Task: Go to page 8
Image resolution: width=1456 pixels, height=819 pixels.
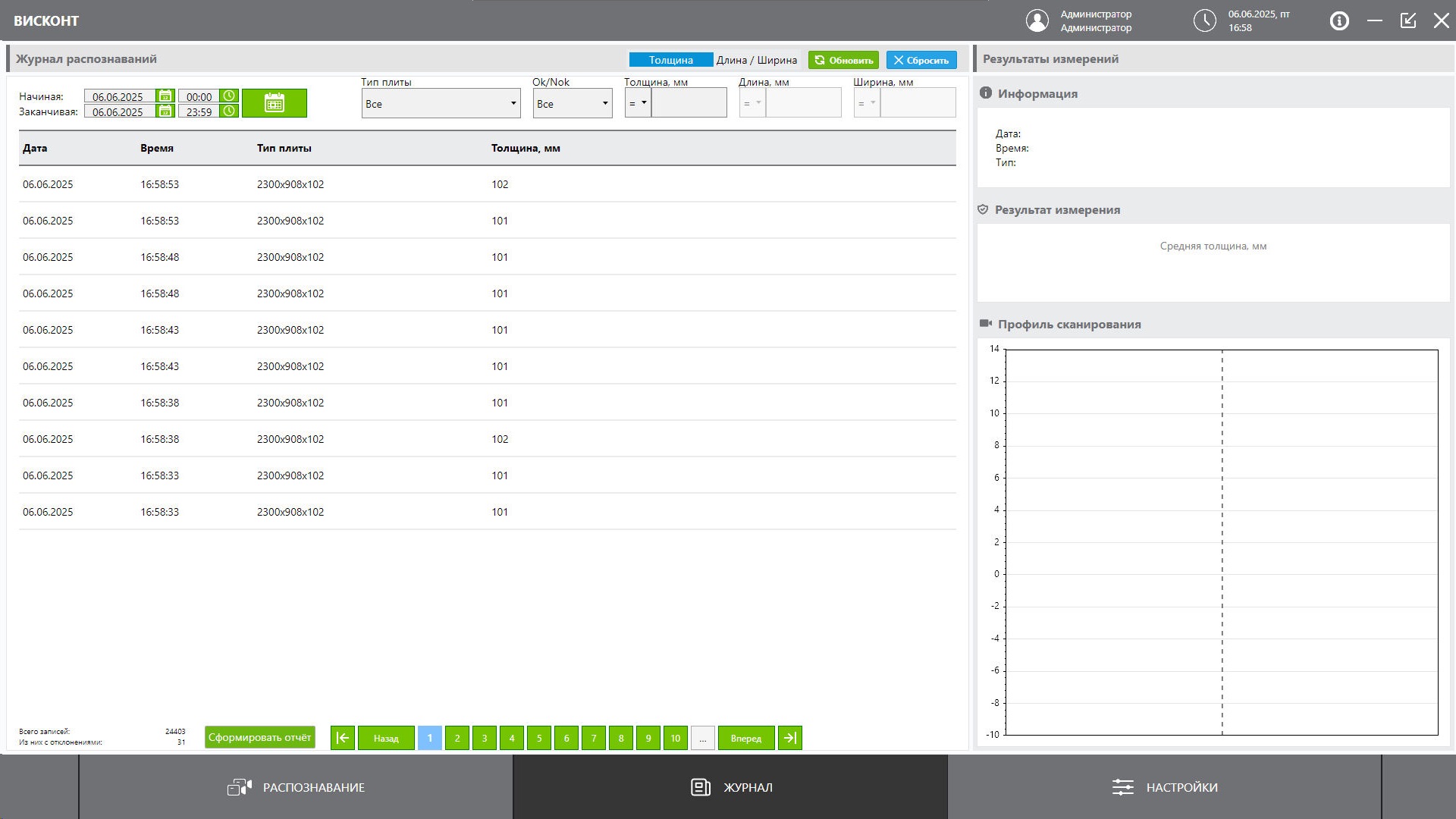Action: point(621,738)
